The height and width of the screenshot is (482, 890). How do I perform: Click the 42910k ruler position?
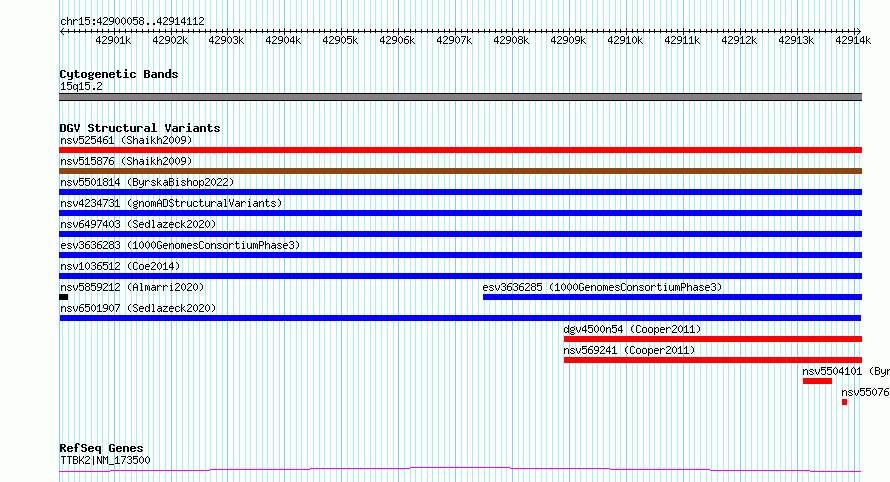(x=625, y=40)
